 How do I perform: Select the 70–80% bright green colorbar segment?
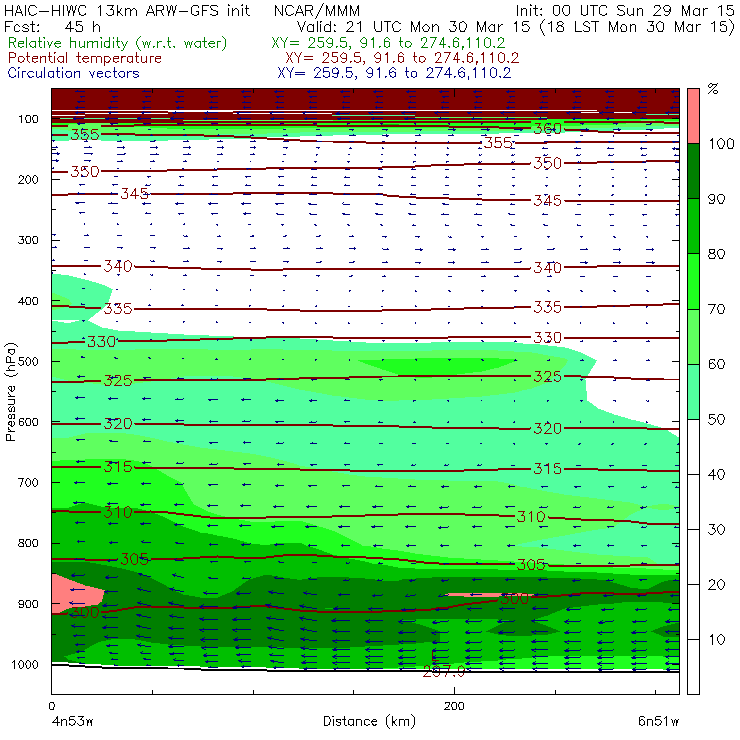click(x=693, y=281)
